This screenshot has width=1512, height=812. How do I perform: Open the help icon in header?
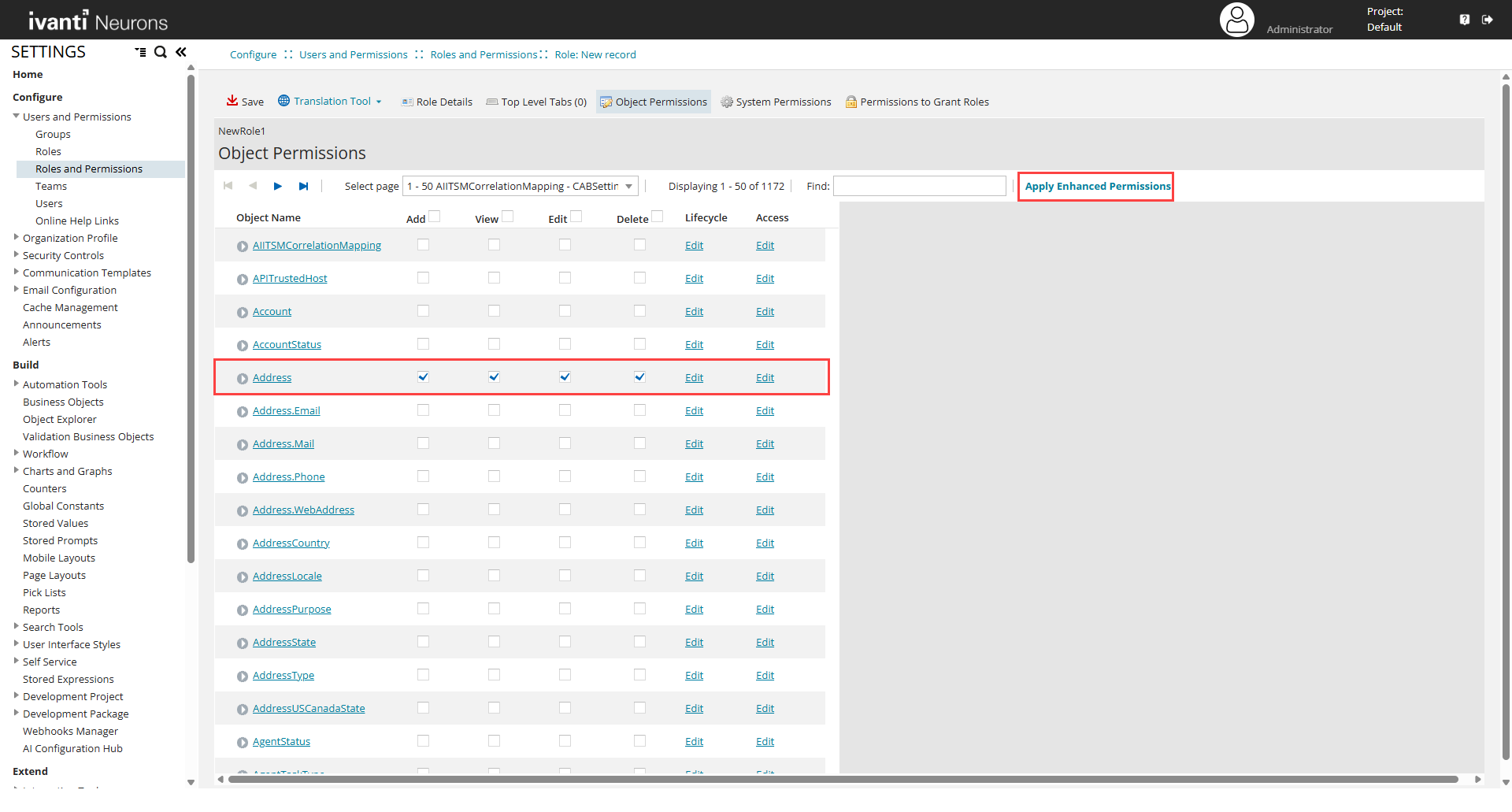(1464, 20)
